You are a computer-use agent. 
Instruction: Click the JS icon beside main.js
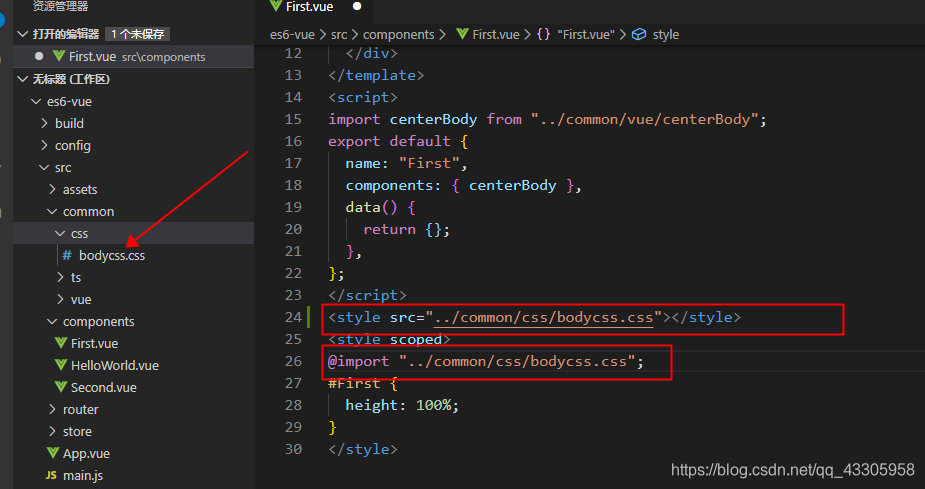pyautogui.click(x=51, y=475)
